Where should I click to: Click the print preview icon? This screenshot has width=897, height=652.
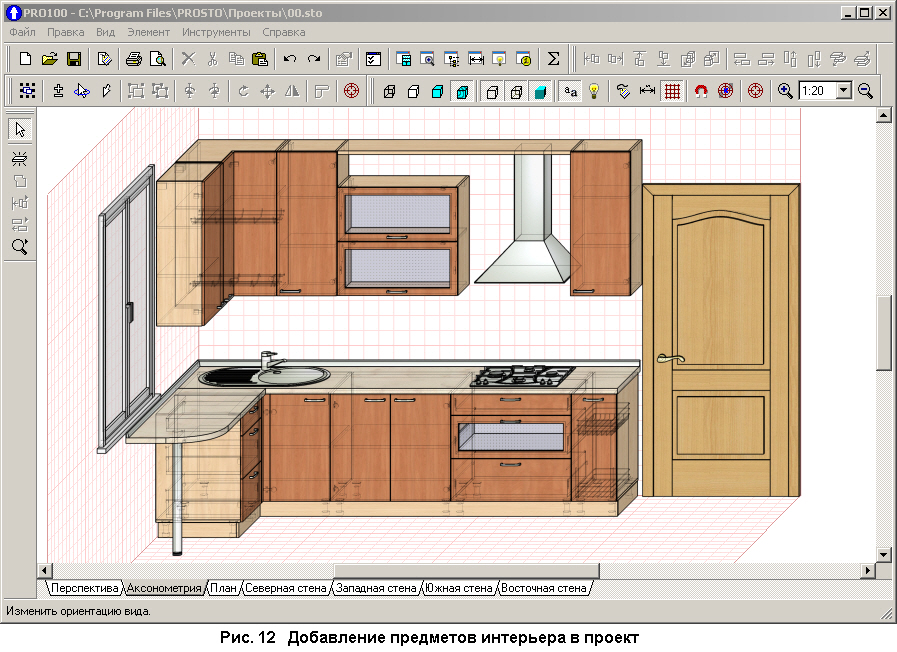tap(157, 59)
